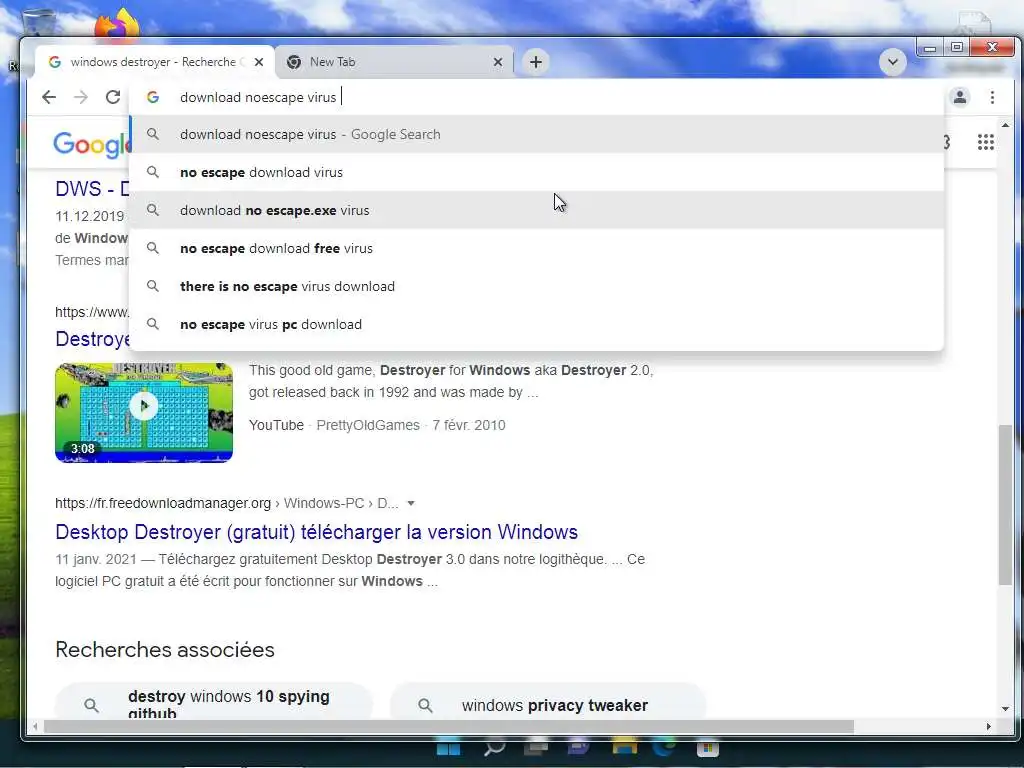Choose suggestion no escape download free virus
1024x768 pixels.
coord(536,248)
